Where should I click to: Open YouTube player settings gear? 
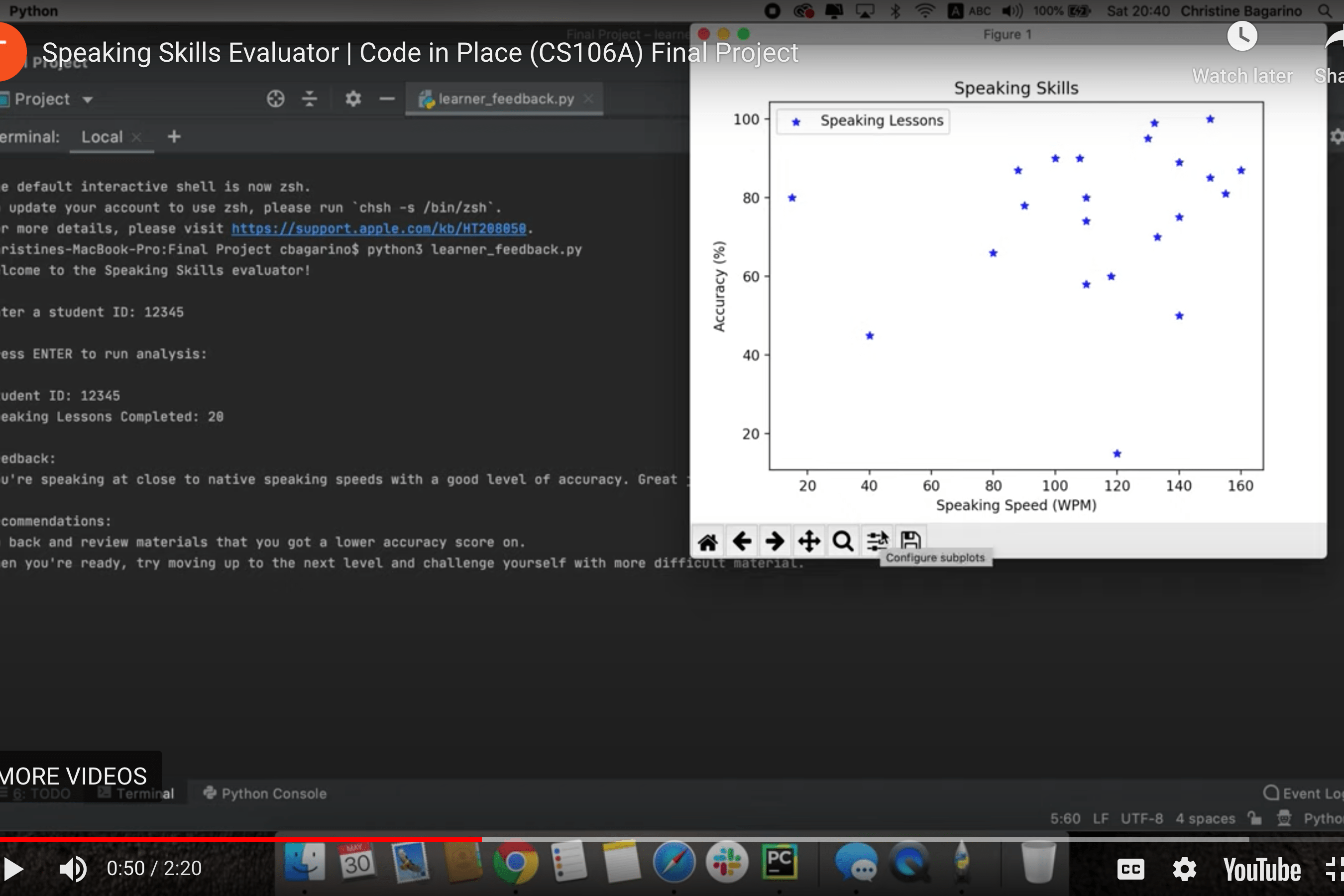[x=1184, y=869]
